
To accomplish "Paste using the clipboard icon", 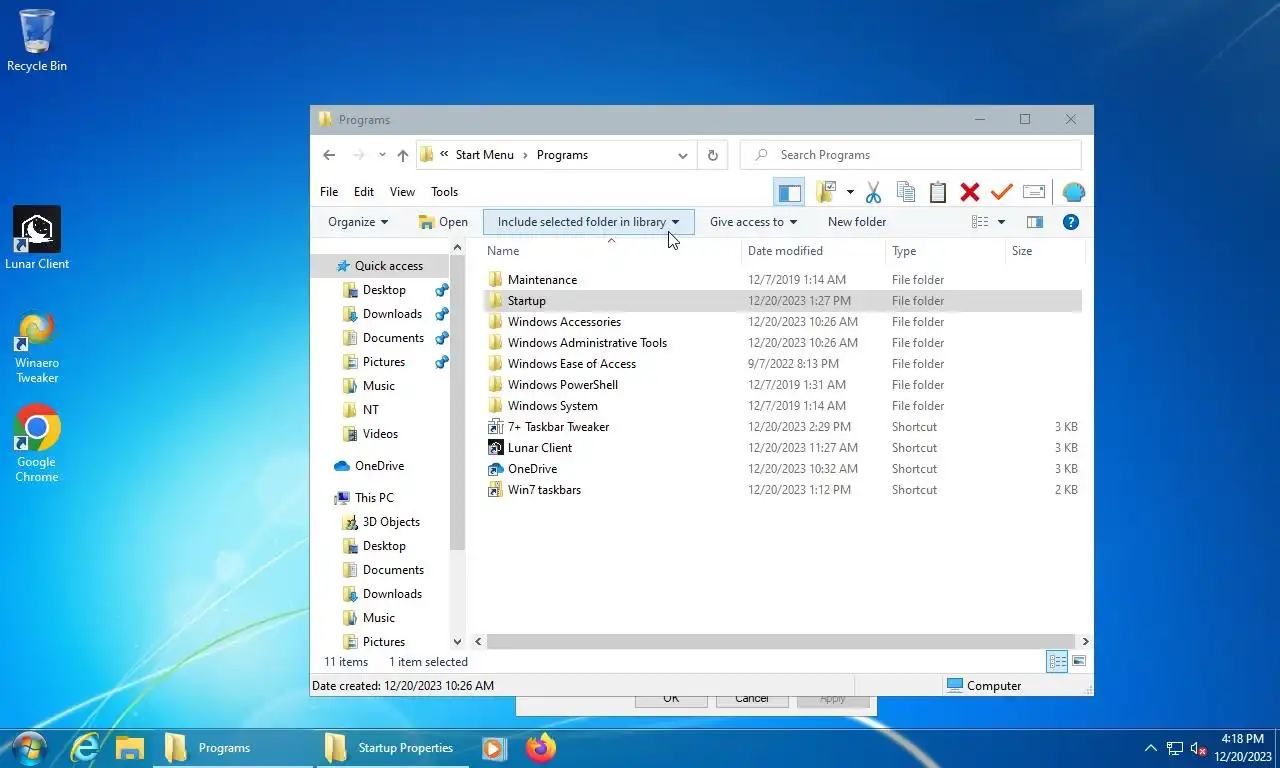I will pos(938,192).
